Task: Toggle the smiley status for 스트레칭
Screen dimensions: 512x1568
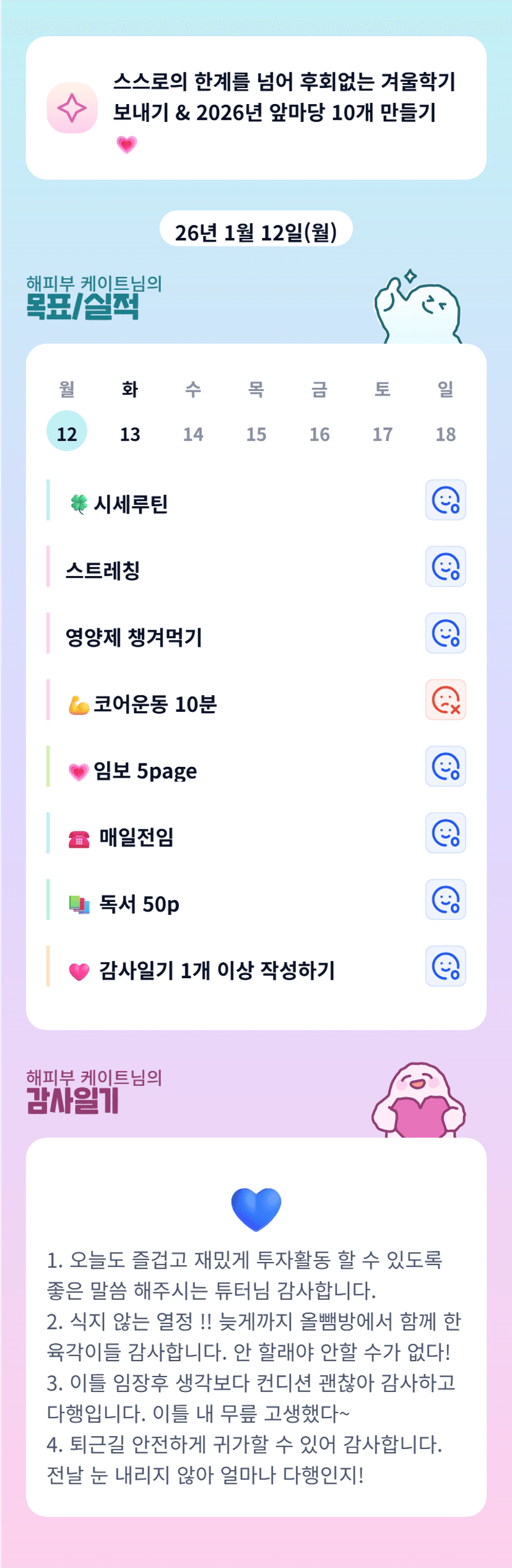Action: pos(445,566)
